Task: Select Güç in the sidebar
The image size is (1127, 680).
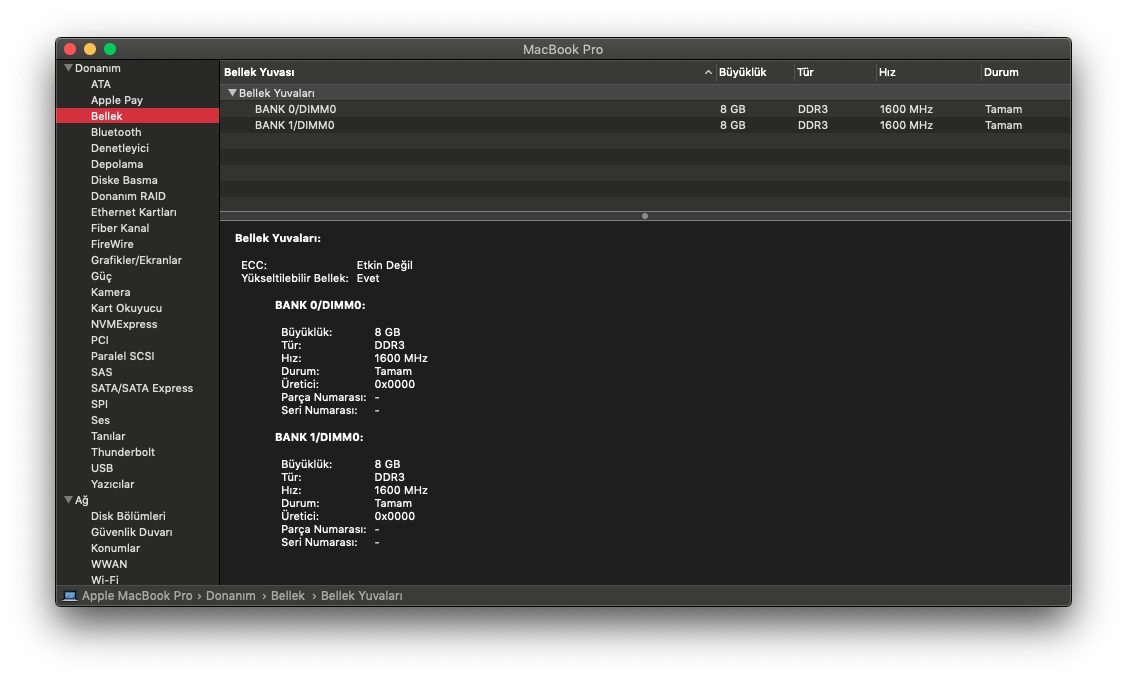Action: point(101,276)
